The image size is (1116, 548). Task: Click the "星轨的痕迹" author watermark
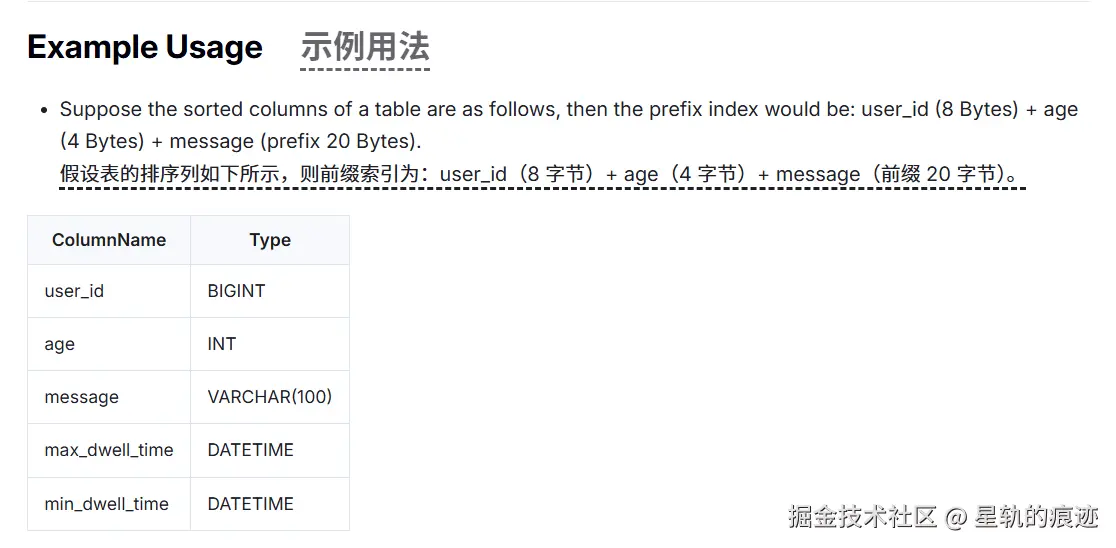tap(1035, 517)
